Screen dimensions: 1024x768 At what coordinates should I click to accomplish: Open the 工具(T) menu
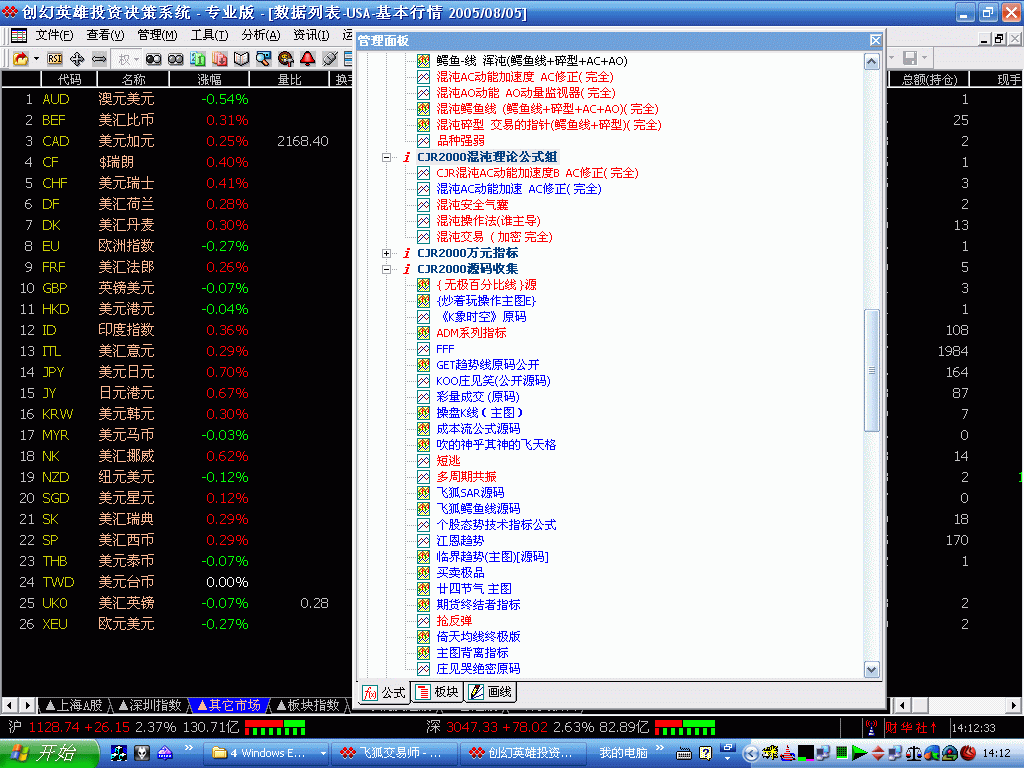[x=209, y=35]
